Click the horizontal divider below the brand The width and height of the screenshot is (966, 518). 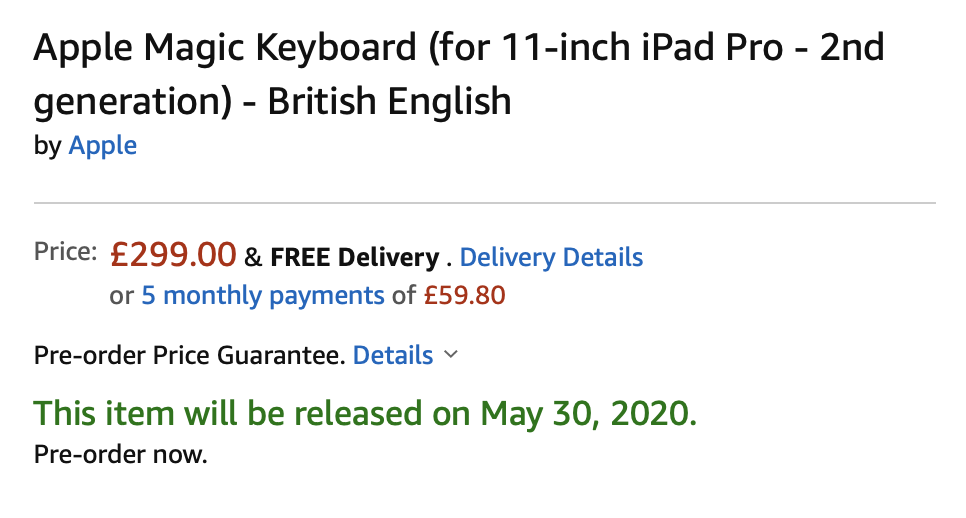point(484,203)
